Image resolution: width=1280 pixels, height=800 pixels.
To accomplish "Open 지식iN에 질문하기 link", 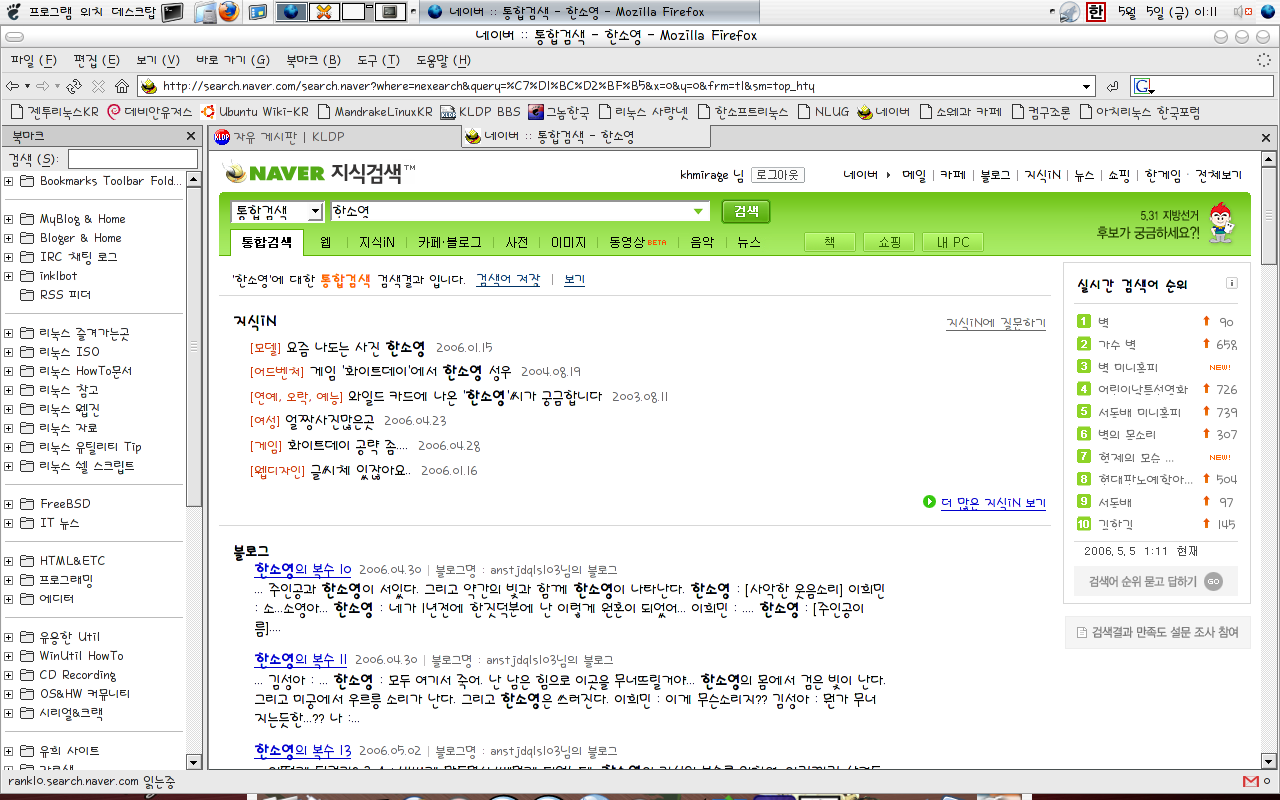I will pyautogui.click(x=996, y=323).
